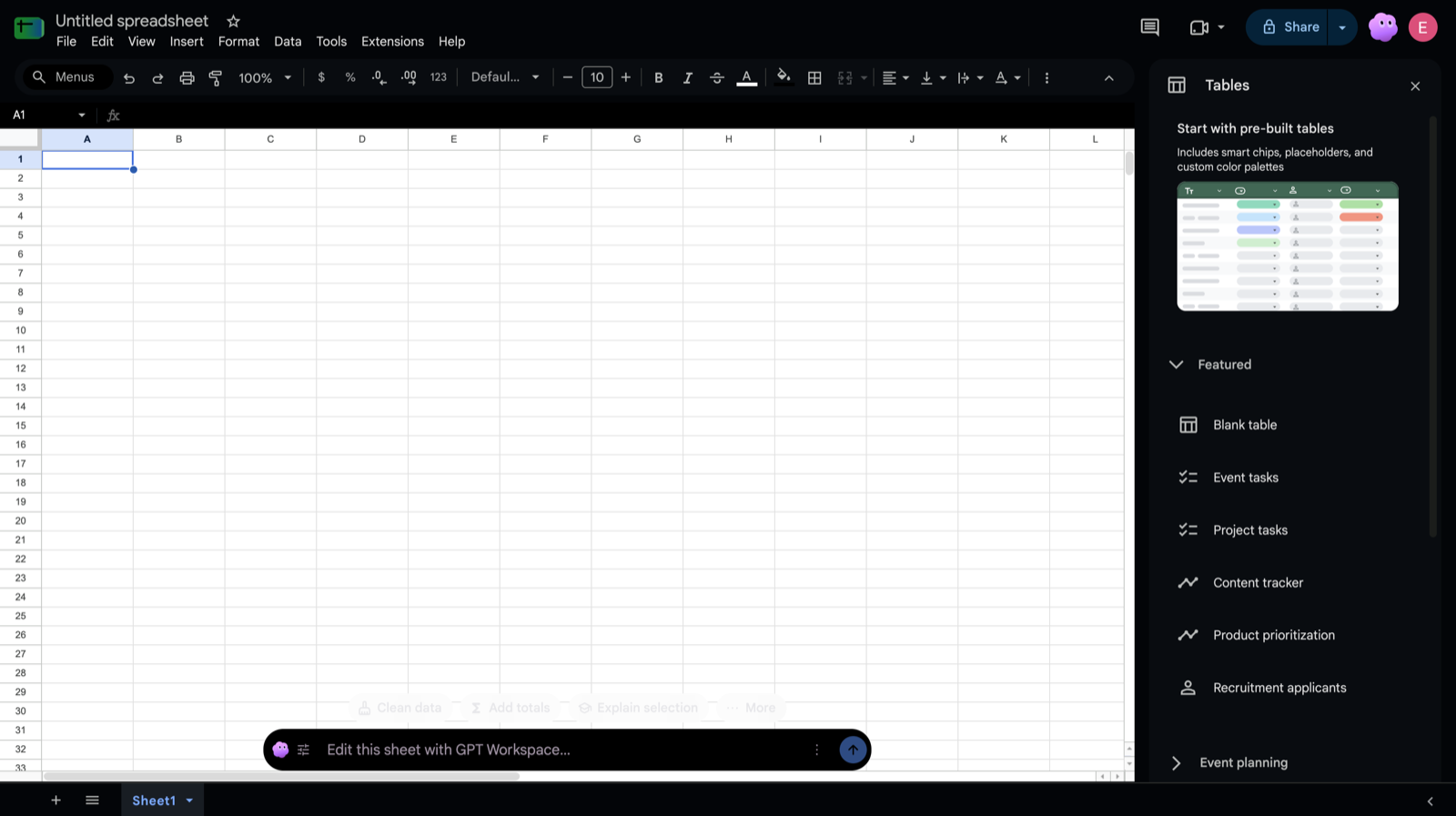Toggle strikethrough formatting

click(717, 77)
